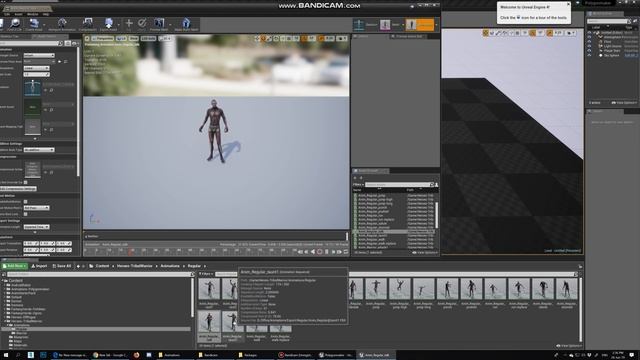Screen dimensions: 640x360
Task: Click the Find in CB toolbar icon
Action: (15, 24)
